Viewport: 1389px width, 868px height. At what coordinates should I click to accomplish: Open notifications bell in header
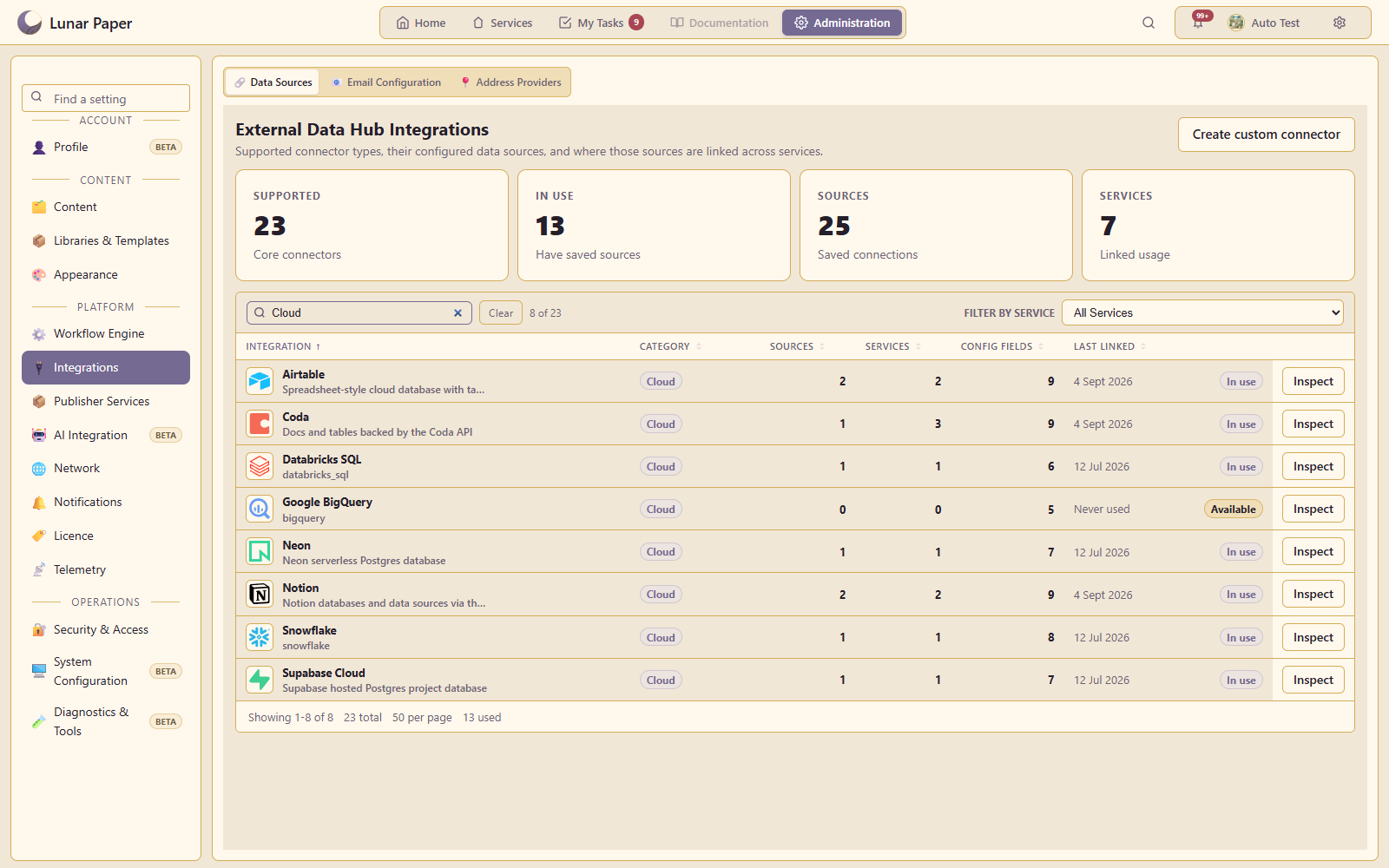1199,23
